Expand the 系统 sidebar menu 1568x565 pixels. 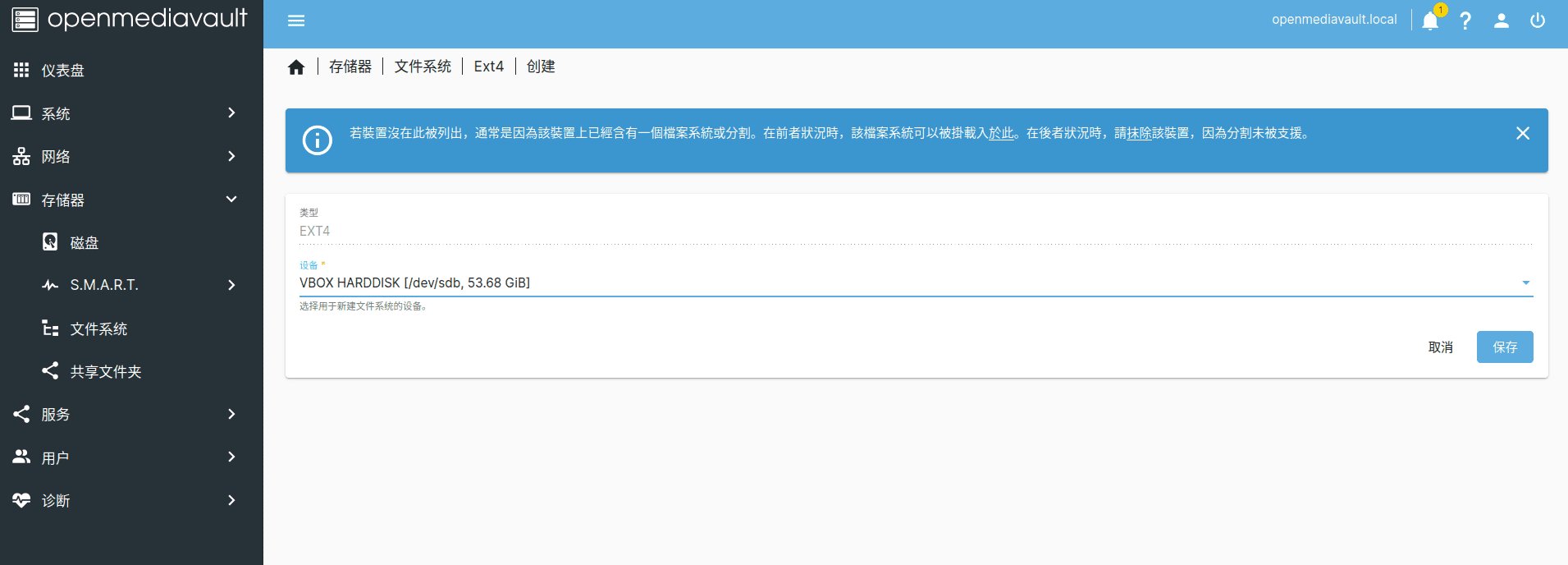coord(123,113)
